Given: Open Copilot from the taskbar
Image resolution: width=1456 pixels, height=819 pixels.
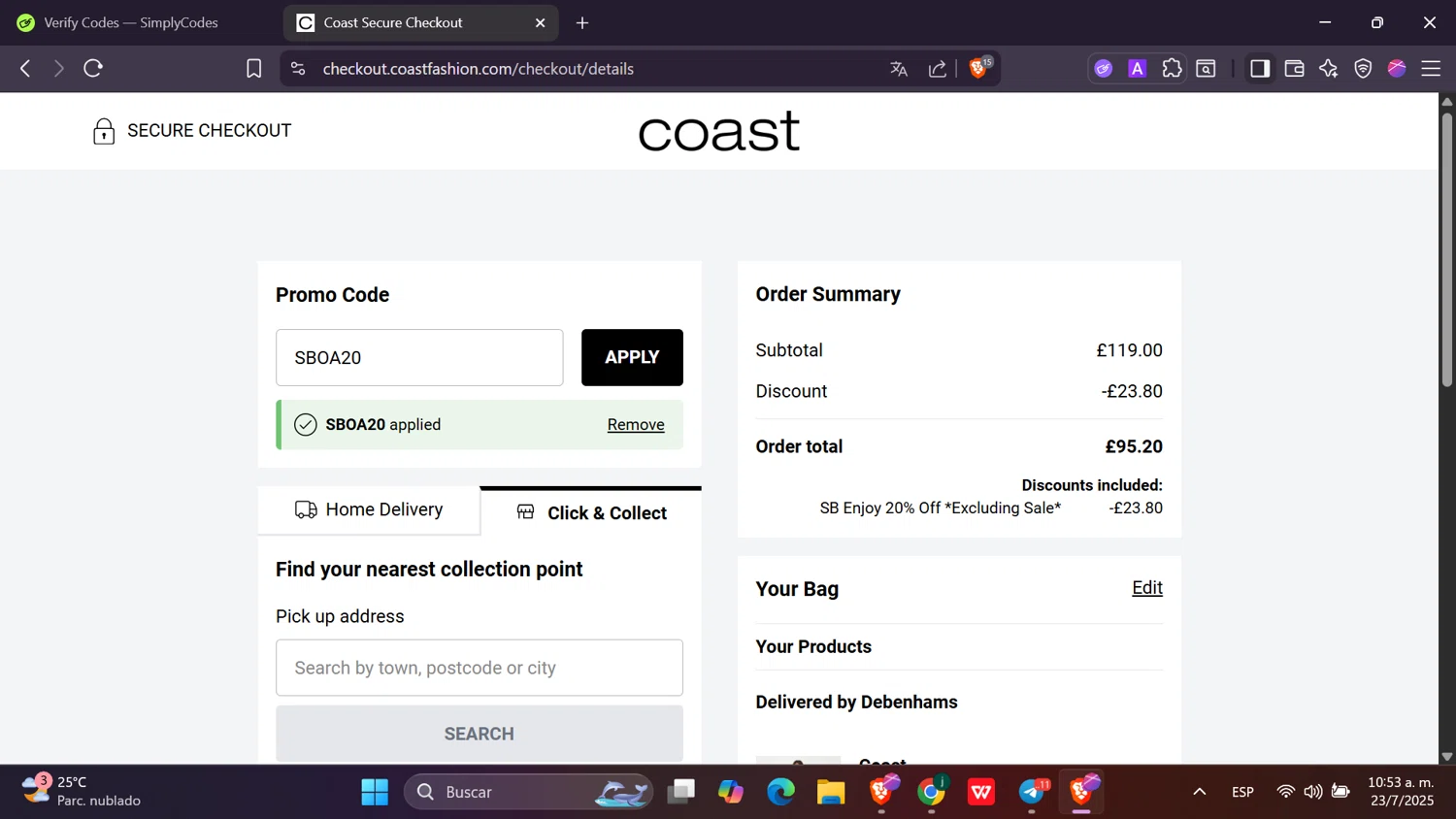Looking at the screenshot, I should tap(731, 792).
